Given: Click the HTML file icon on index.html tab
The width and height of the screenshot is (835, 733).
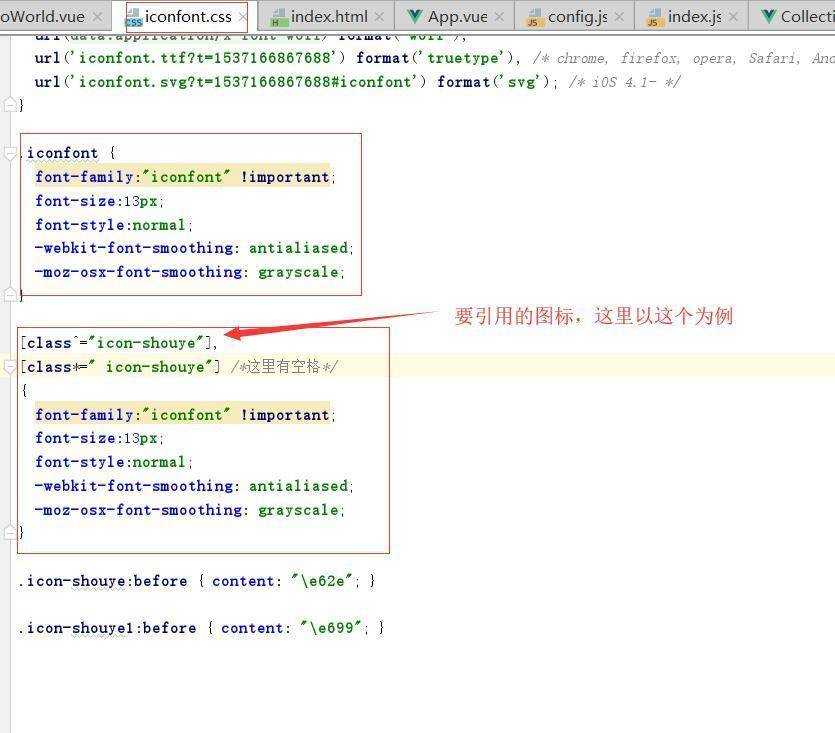Looking at the screenshot, I should click(279, 18).
